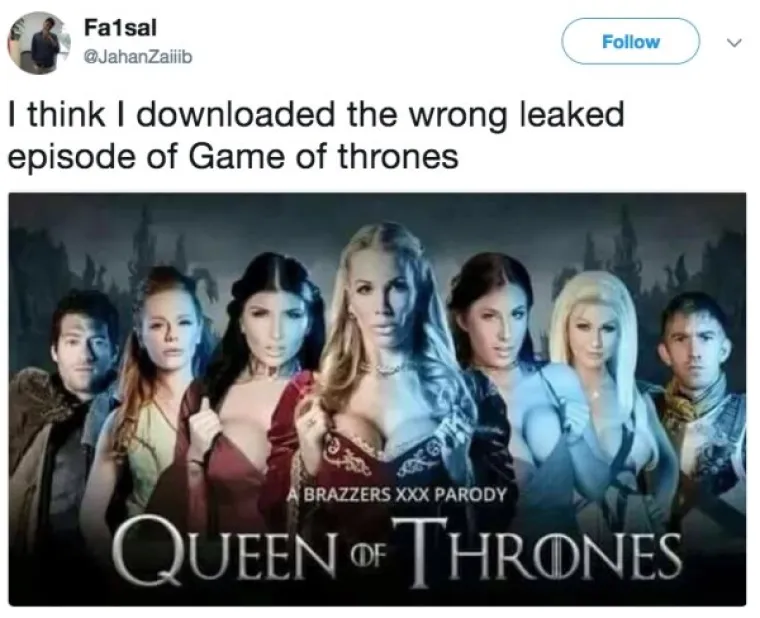Expand the tweet options chevron
Image resolution: width=760 pixels, height=618 pixels.
coord(734,43)
